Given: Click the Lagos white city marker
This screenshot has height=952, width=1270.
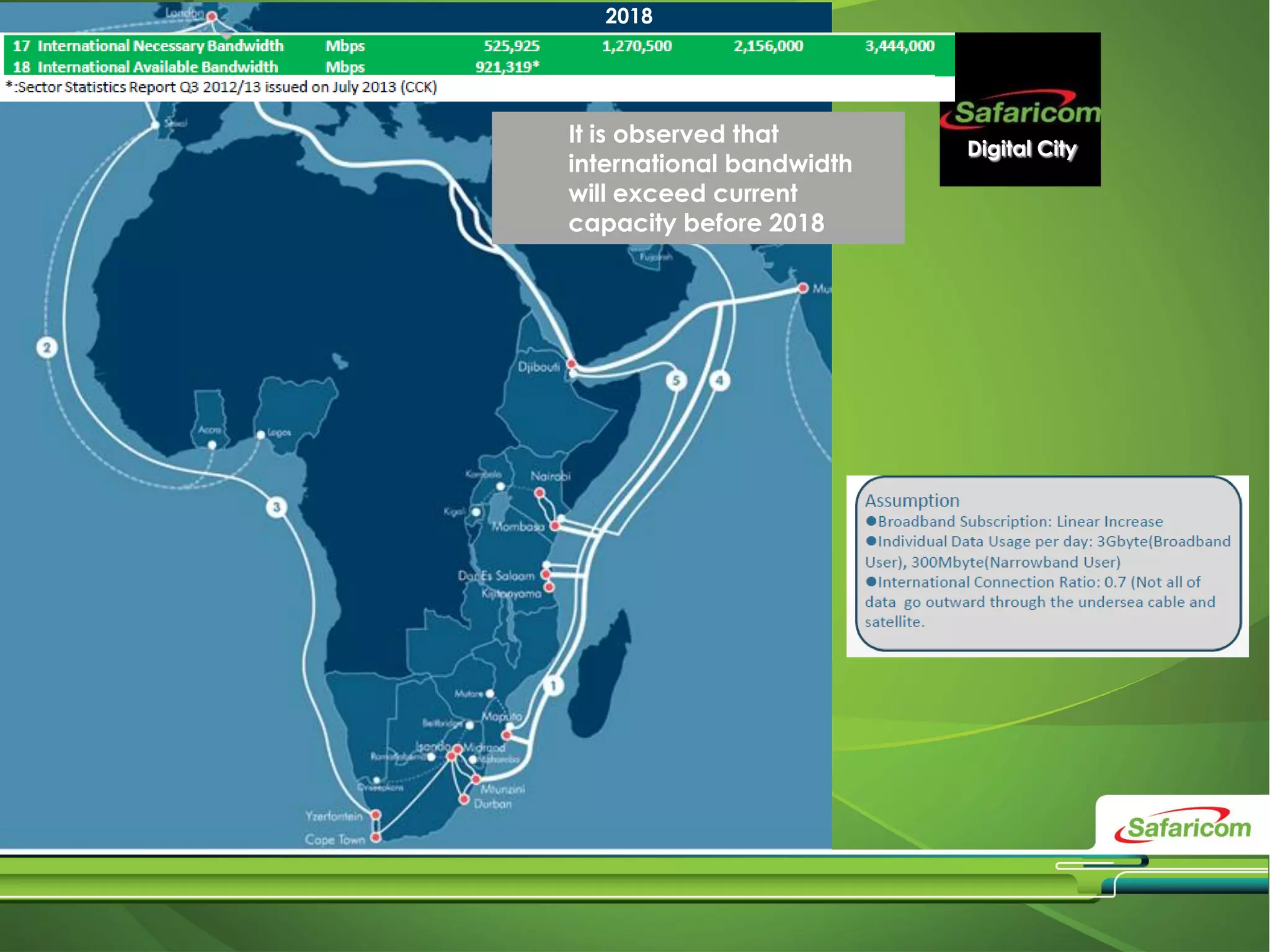Looking at the screenshot, I should pyautogui.click(x=261, y=434).
